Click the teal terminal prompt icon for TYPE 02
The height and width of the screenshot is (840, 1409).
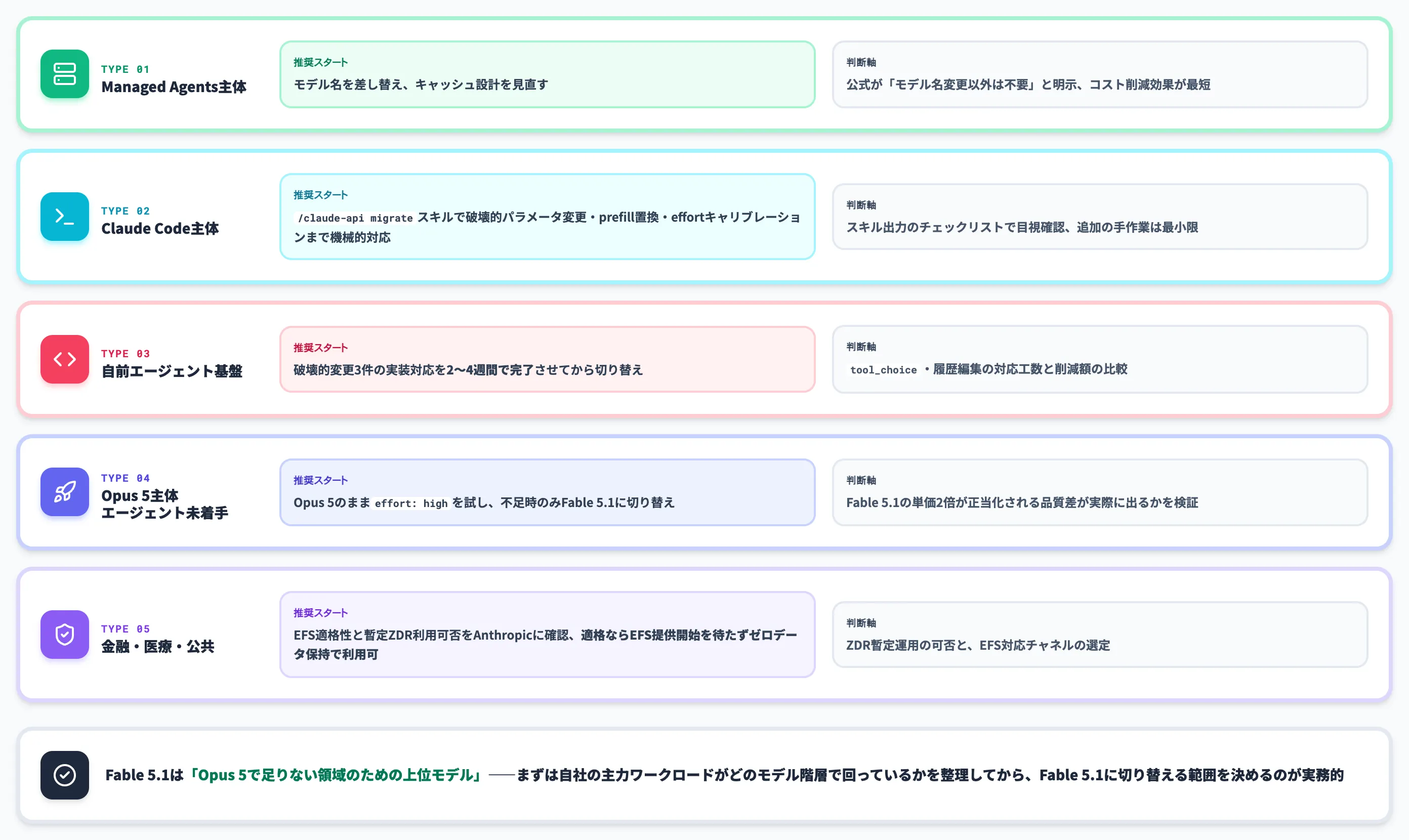65,216
